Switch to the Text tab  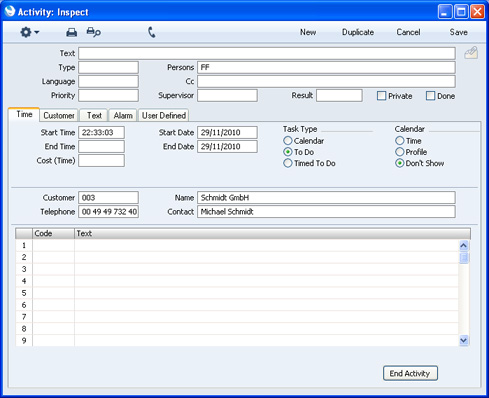click(x=94, y=115)
